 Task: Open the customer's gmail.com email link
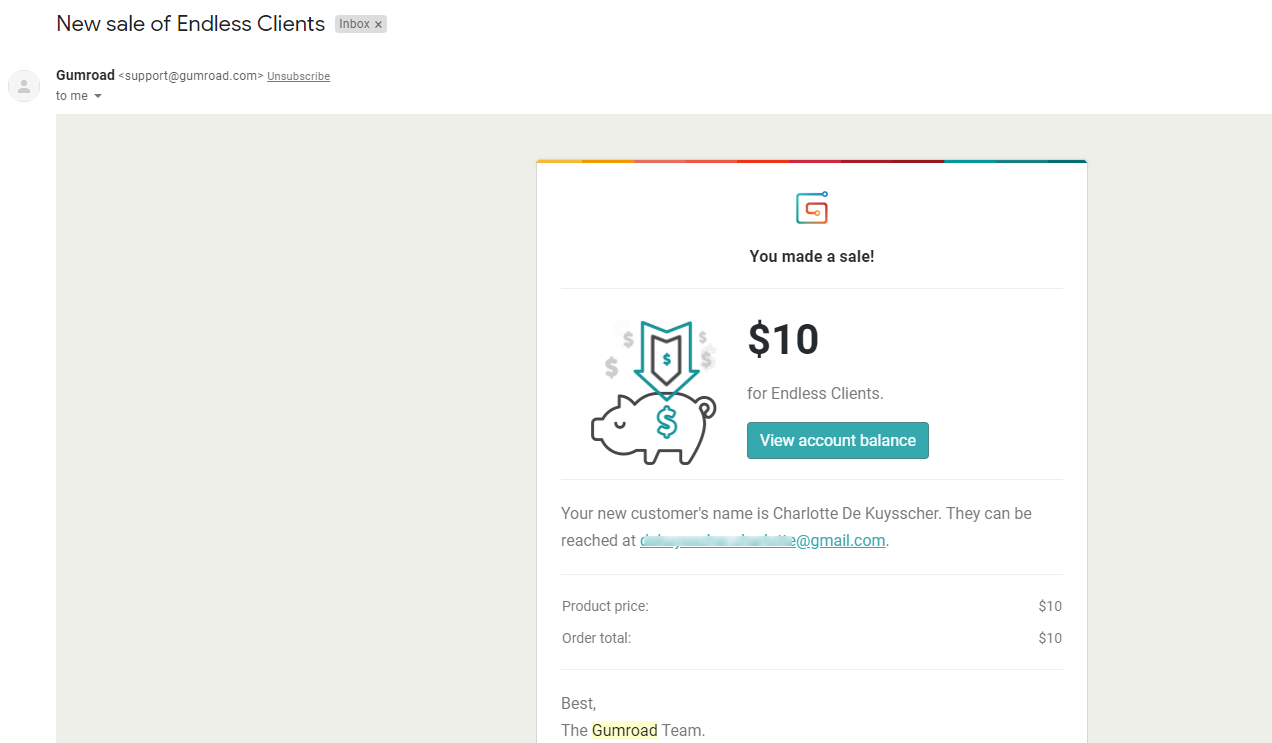pos(763,540)
